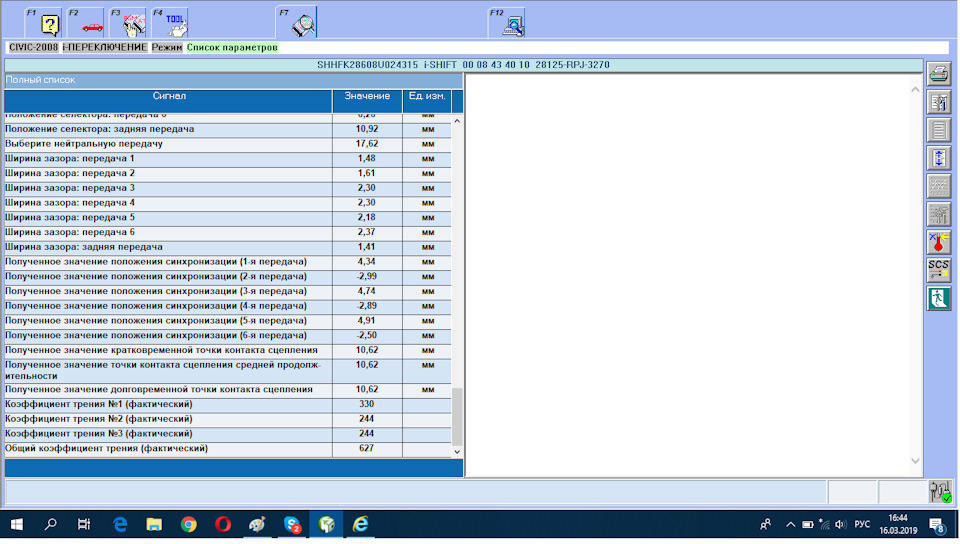Select row Ширина зазора: передача 5
Viewport: 960px width, 544px height.
click(x=228, y=217)
